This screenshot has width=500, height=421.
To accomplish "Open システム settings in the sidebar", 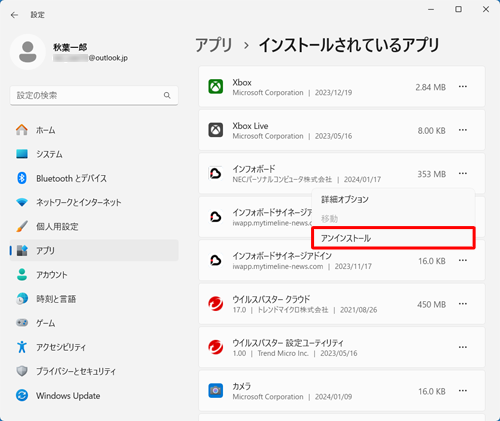I will tap(94, 154).
